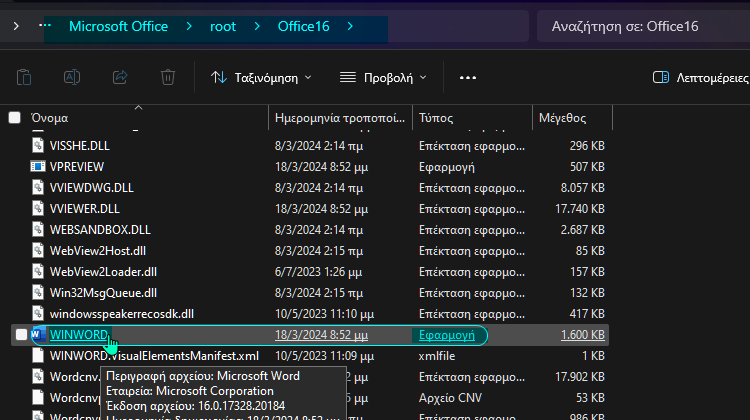Click WINWORD.VisualElementsManifest.xml file name
Image resolution: width=750 pixels, height=420 pixels.
click(x=154, y=356)
